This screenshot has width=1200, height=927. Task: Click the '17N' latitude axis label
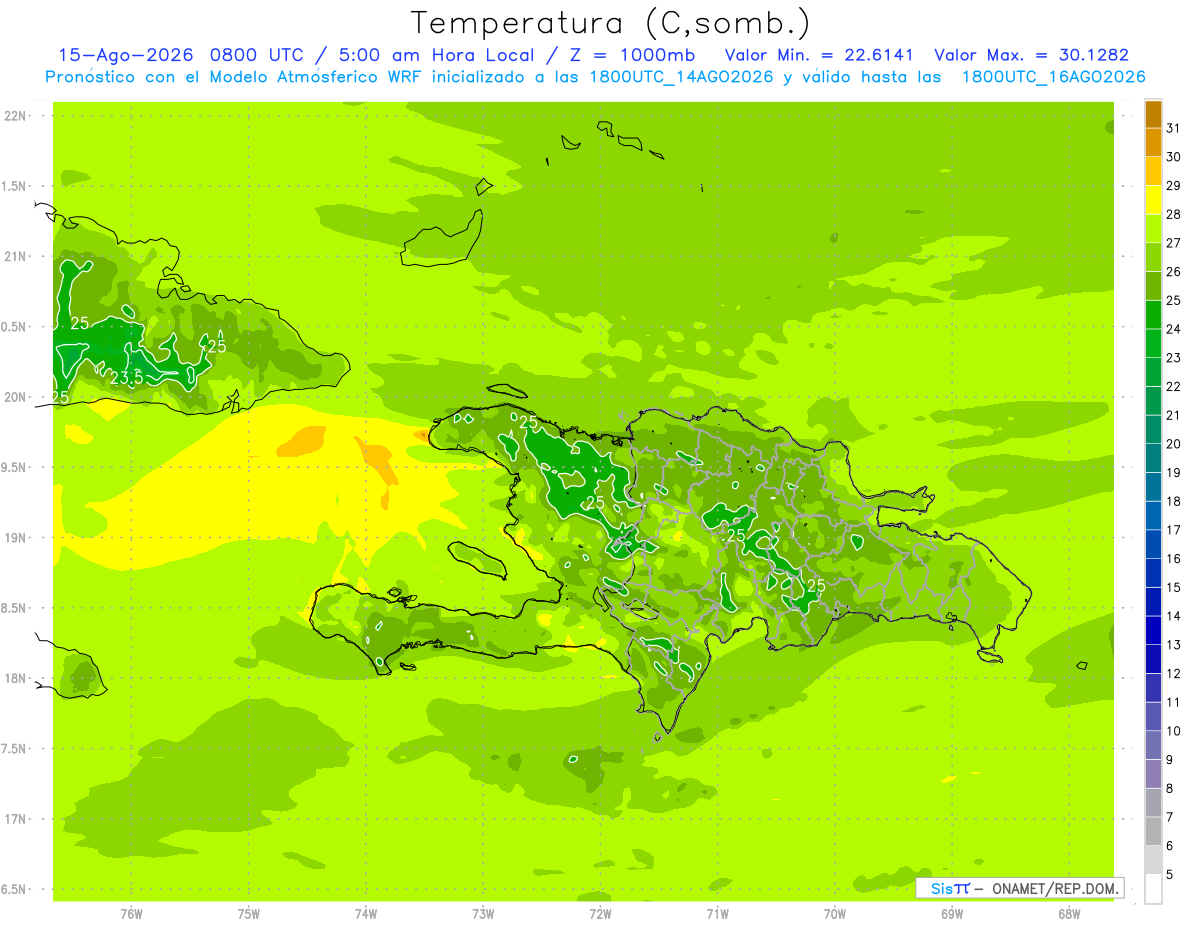click(16, 819)
